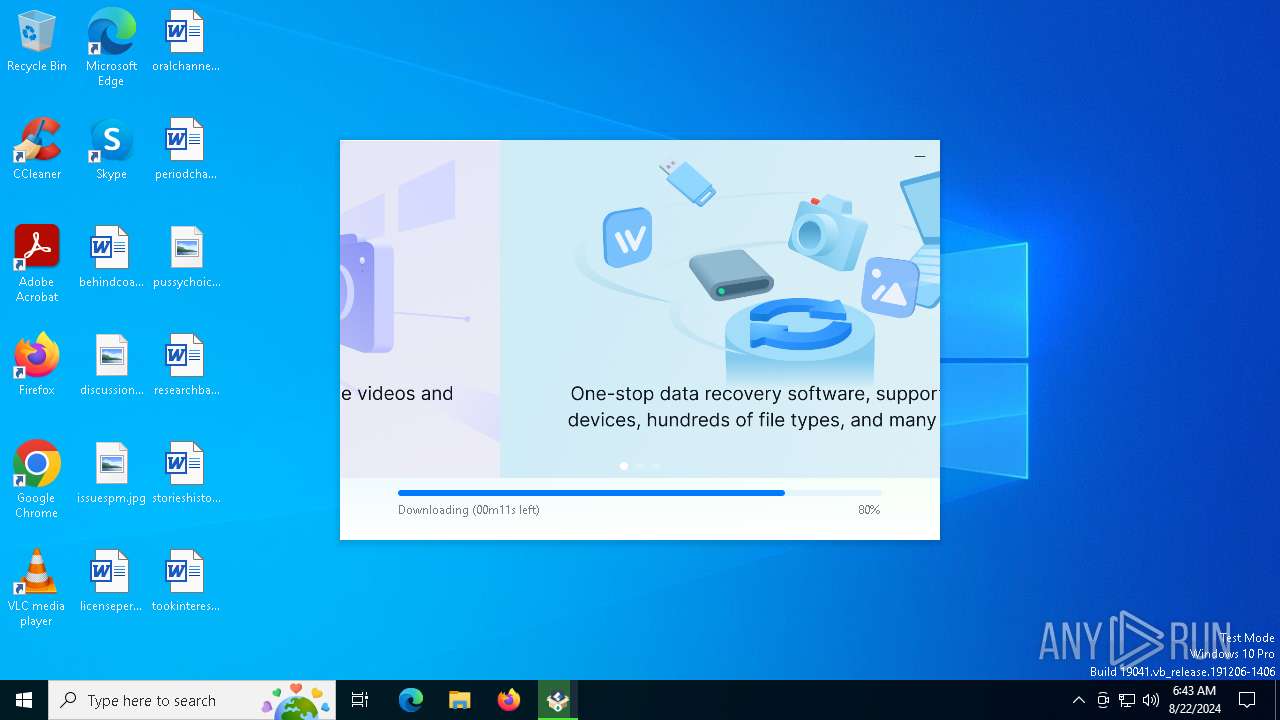Image resolution: width=1280 pixels, height=720 pixels.
Task: Open network status tray icon
Action: [x=1127, y=700]
